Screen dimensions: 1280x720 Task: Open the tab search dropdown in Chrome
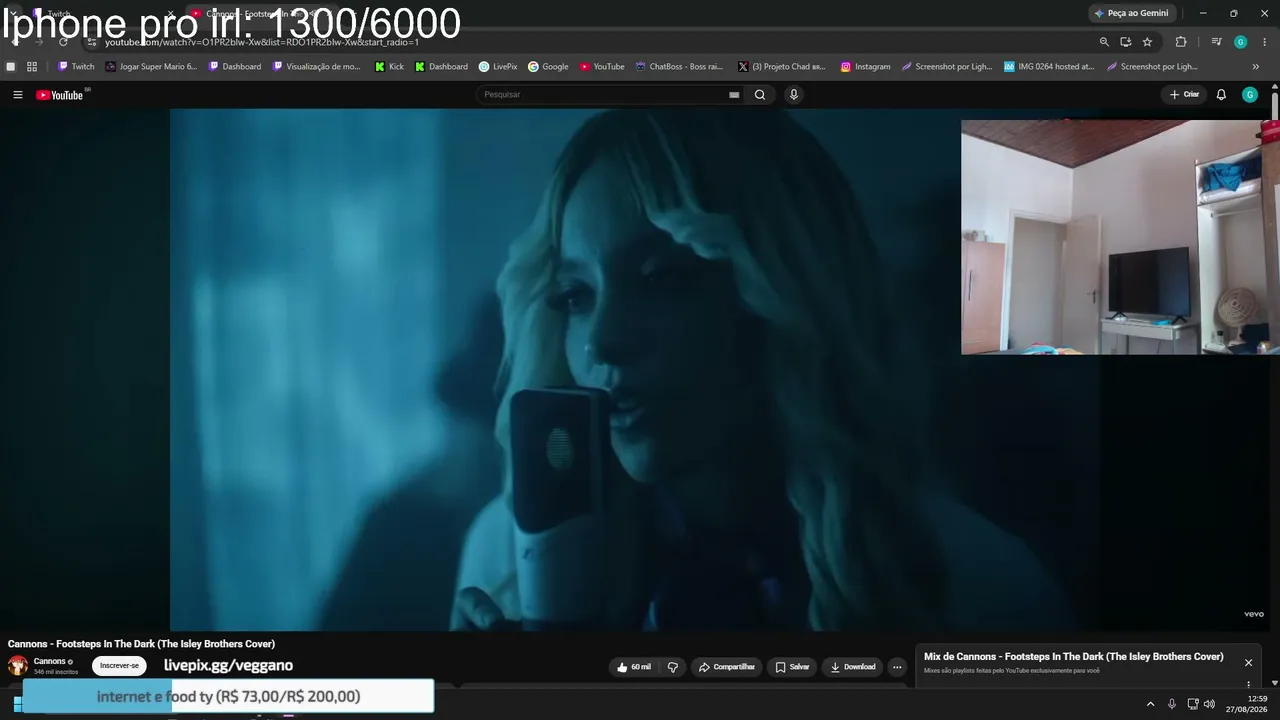(13, 13)
